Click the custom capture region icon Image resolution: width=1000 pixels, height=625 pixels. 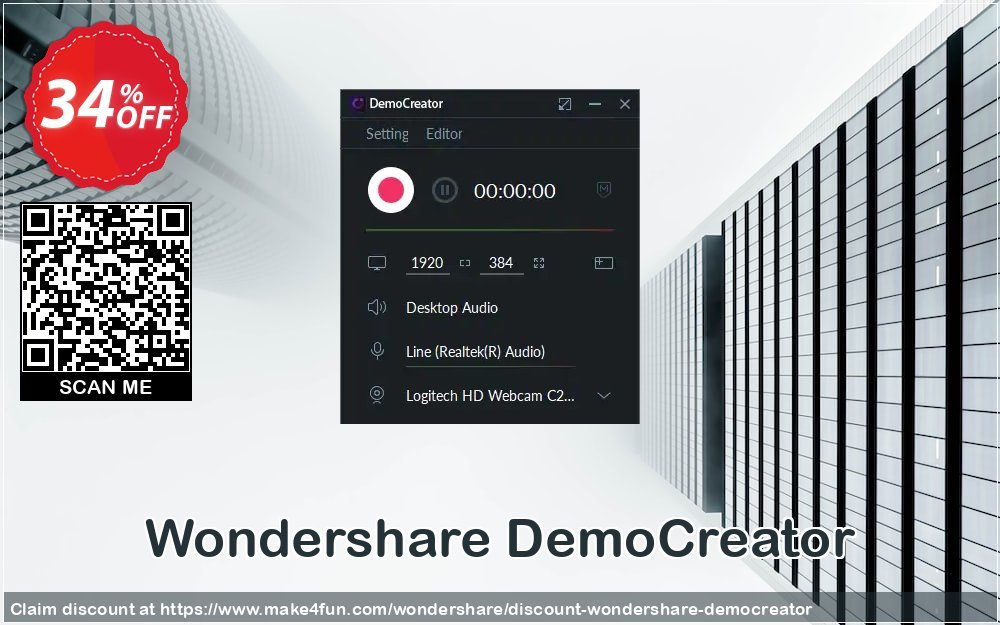[603, 263]
